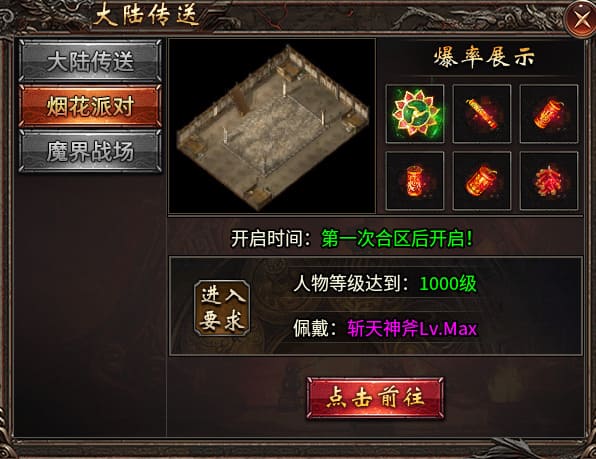Click the 大陆传送 window title
The height and width of the screenshot is (459, 596).
147,16
